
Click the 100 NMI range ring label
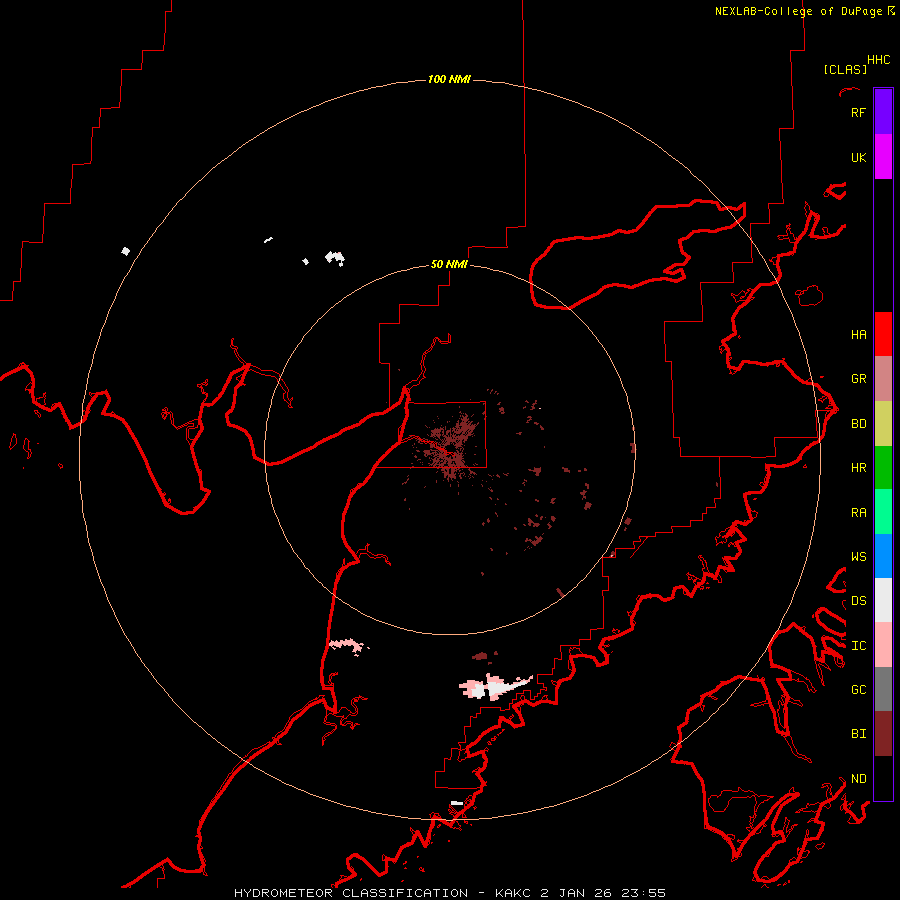(x=449, y=79)
